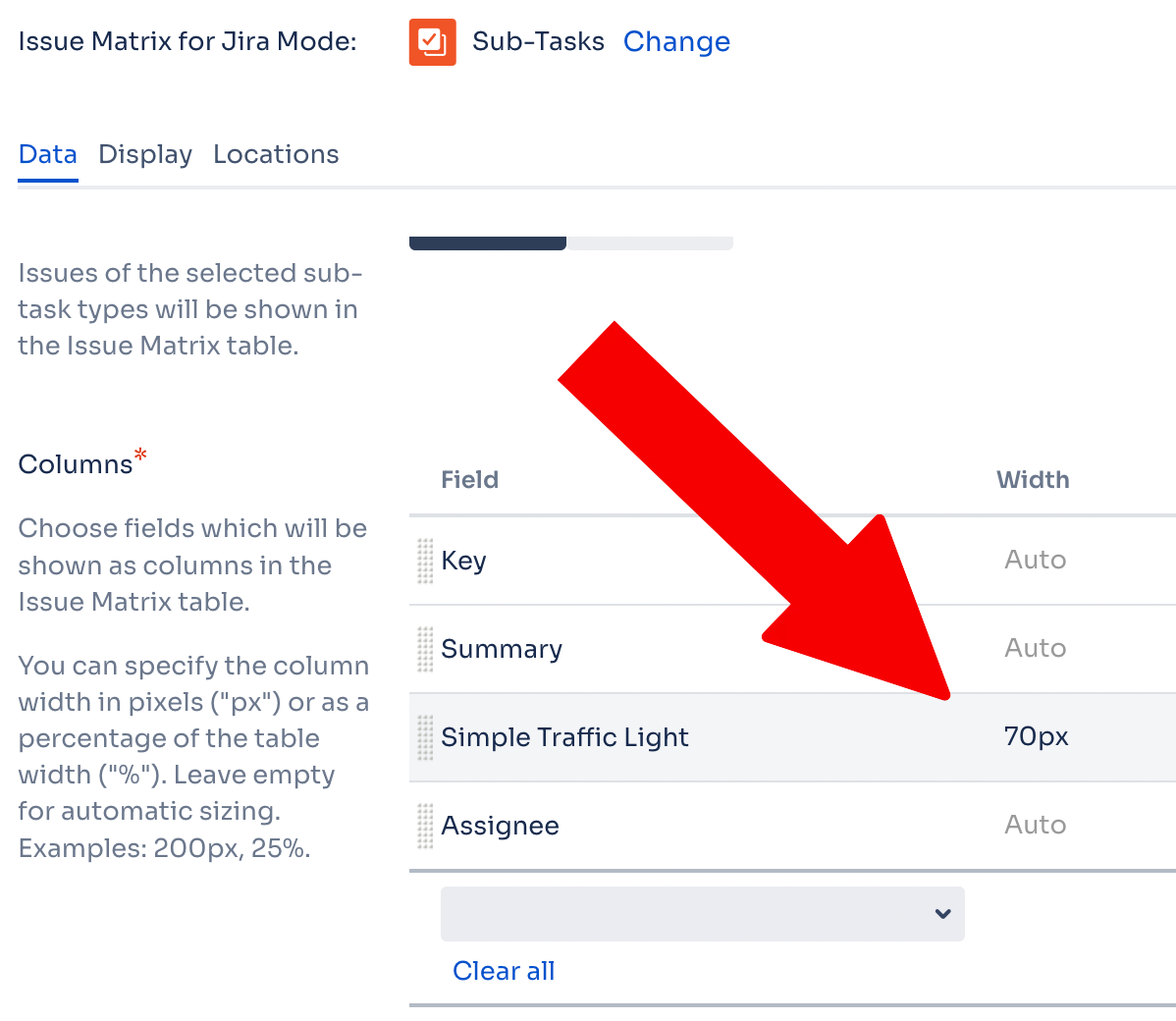Grab the drag handle for Summary row
The height and width of the screenshot is (1021, 1176).
coord(425,649)
